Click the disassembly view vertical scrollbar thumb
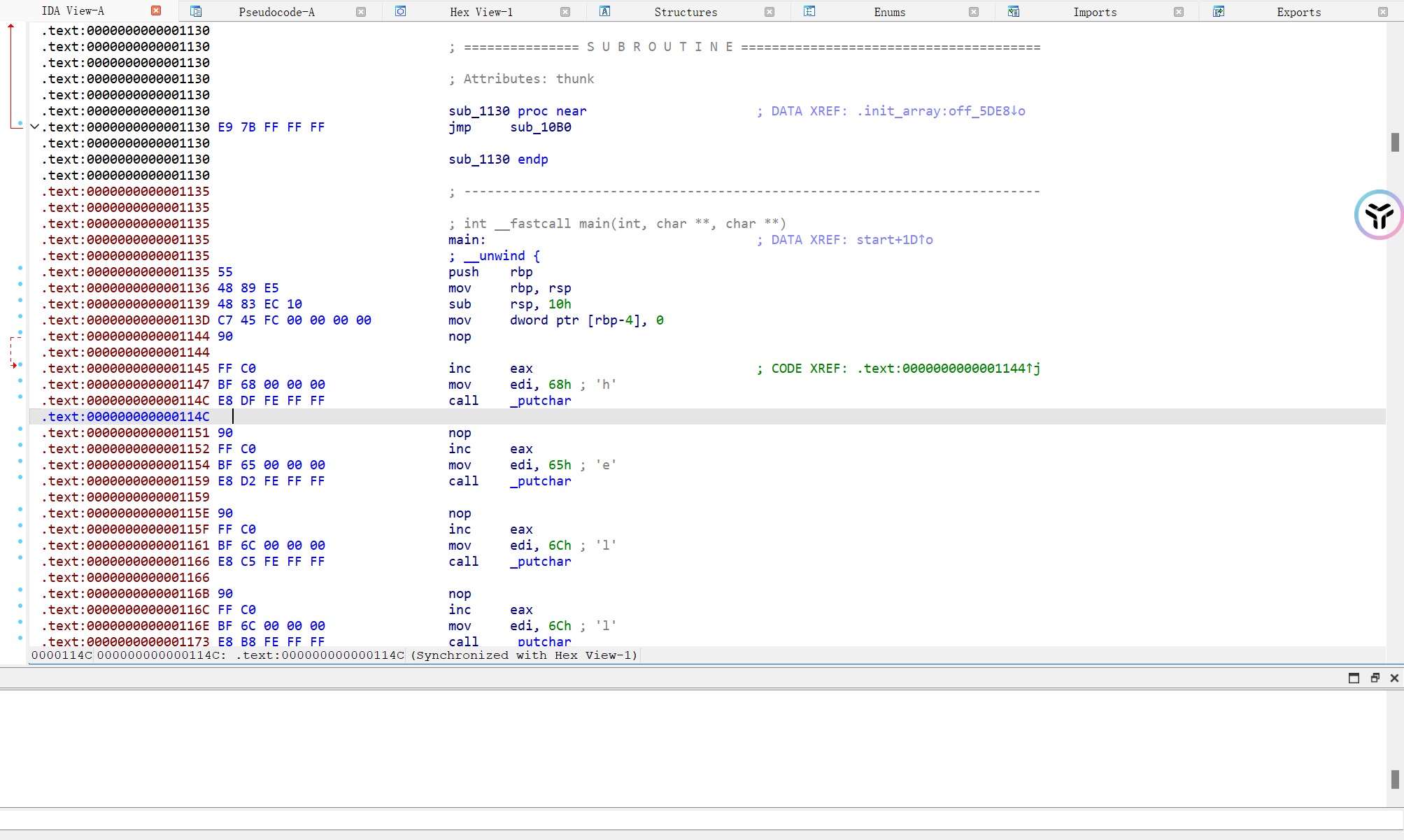 [x=1395, y=142]
